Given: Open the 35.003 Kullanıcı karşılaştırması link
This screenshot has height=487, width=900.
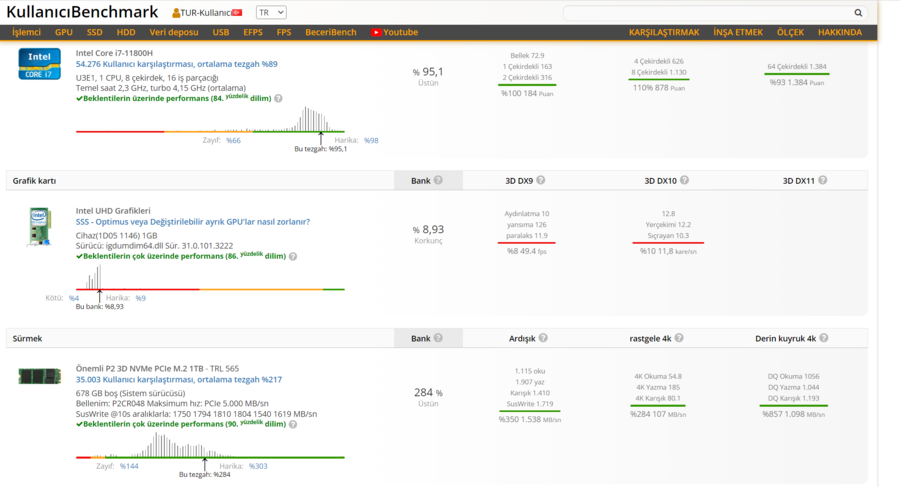Looking at the screenshot, I should click(179, 380).
